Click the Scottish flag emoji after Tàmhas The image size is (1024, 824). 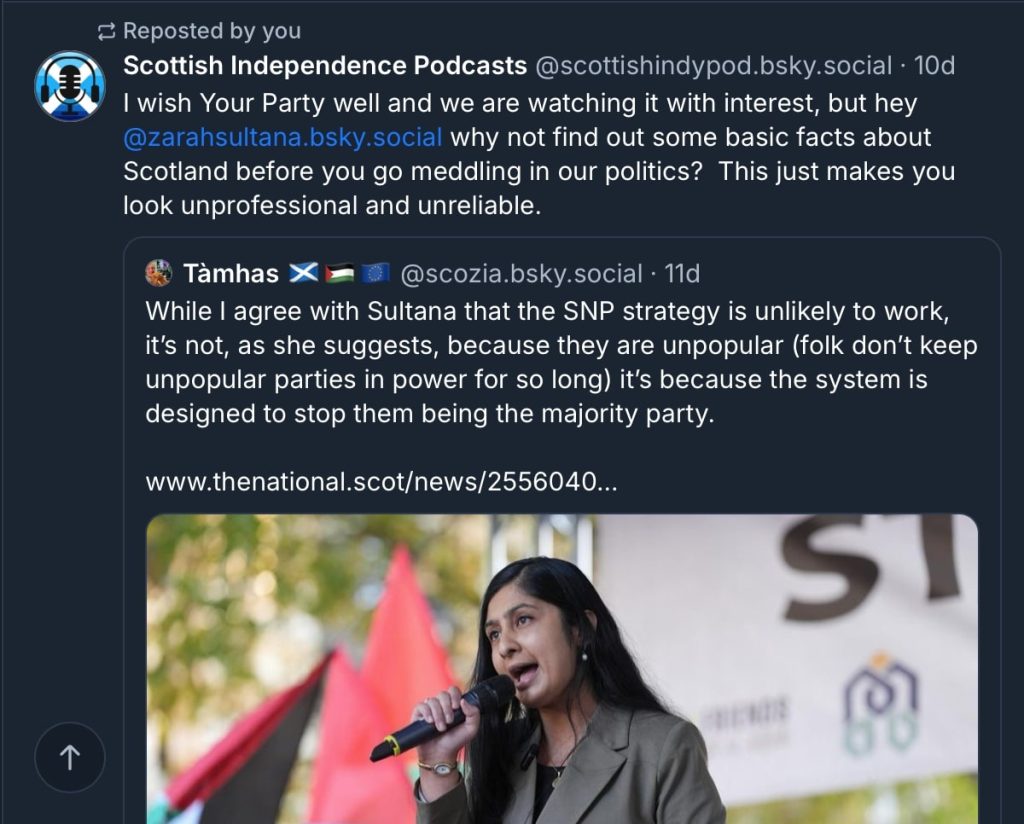tap(304, 273)
